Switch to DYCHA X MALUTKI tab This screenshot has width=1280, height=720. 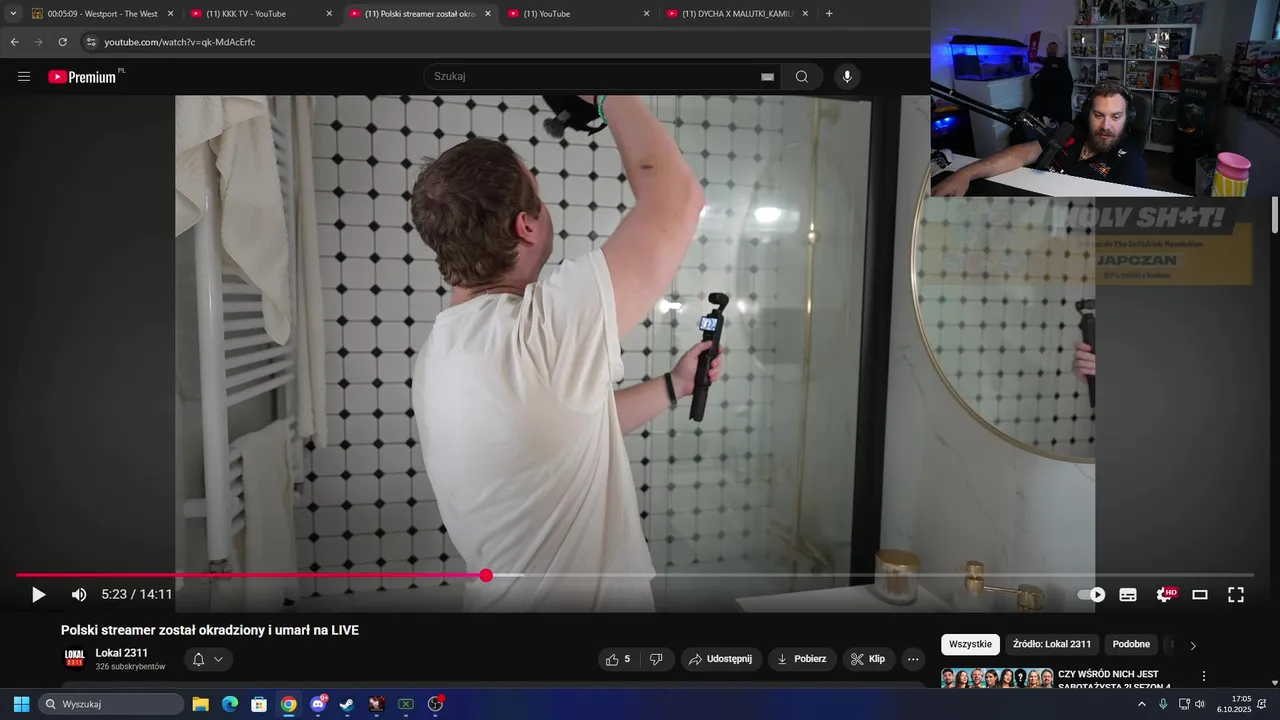(737, 14)
